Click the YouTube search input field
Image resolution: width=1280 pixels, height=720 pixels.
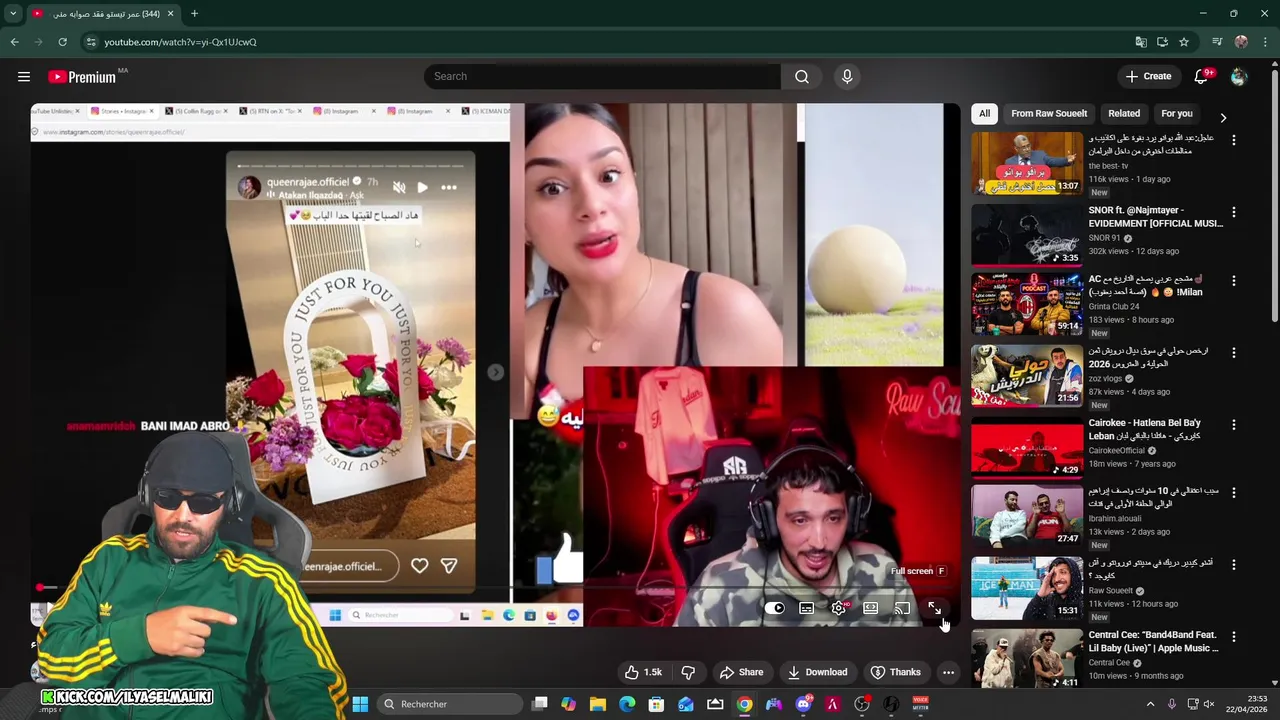click(x=602, y=76)
